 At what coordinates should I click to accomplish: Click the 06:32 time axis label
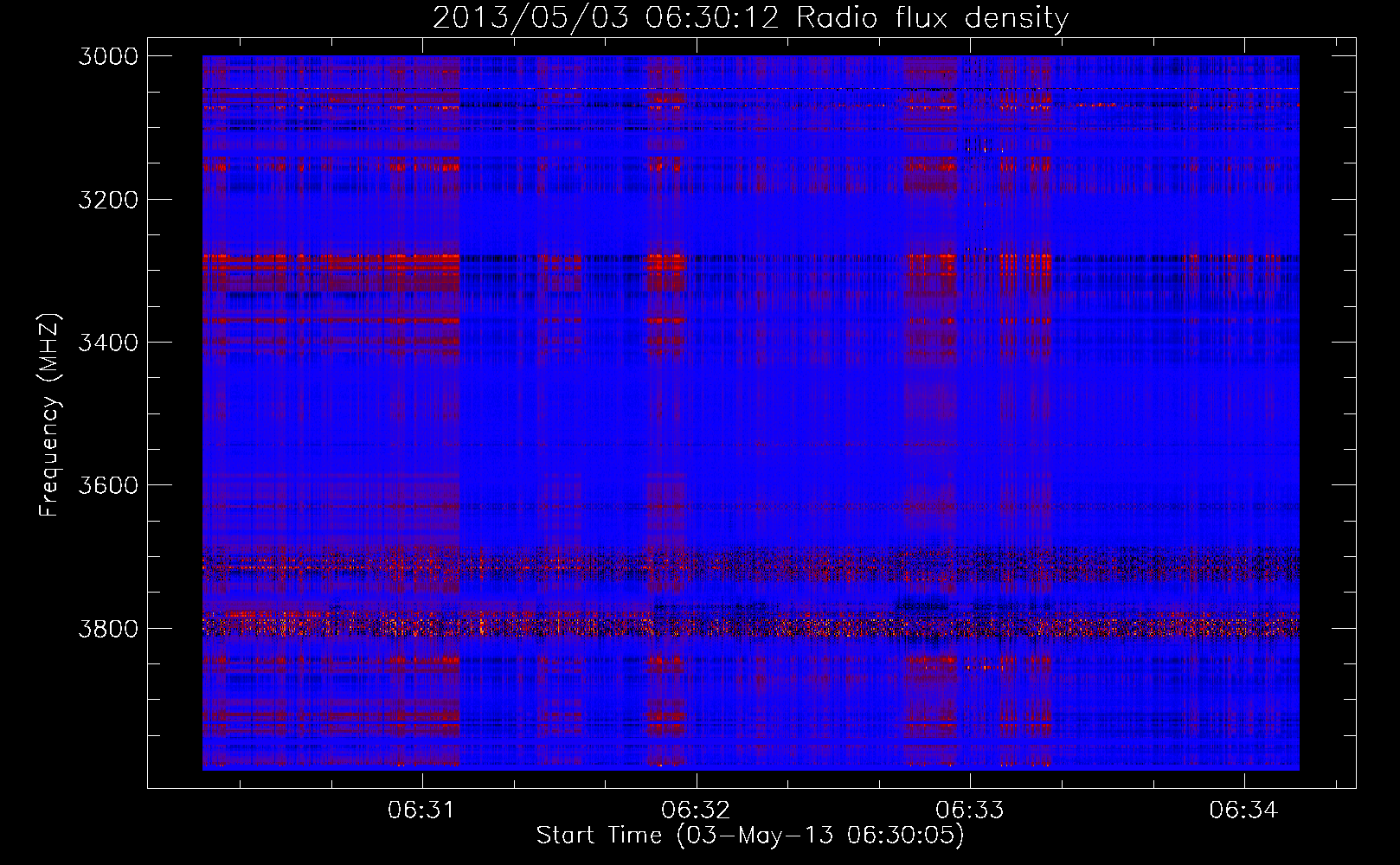click(696, 811)
